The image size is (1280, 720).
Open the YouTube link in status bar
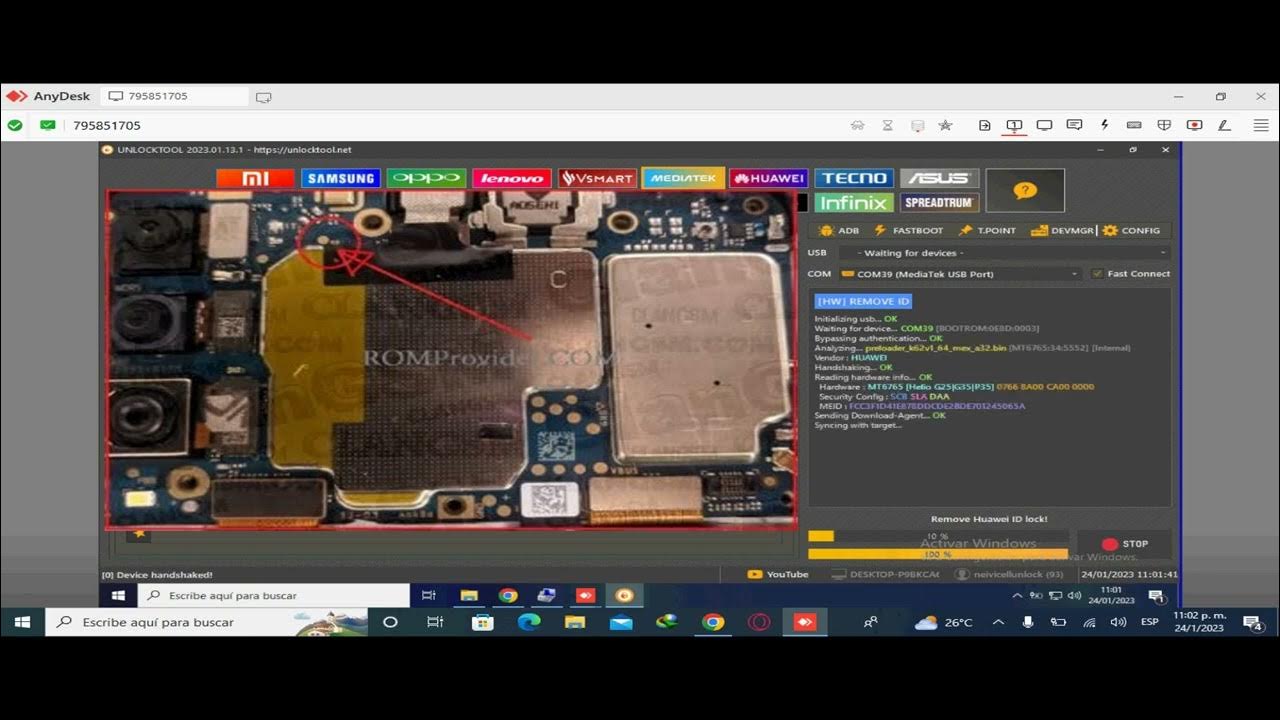pyautogui.click(x=778, y=574)
